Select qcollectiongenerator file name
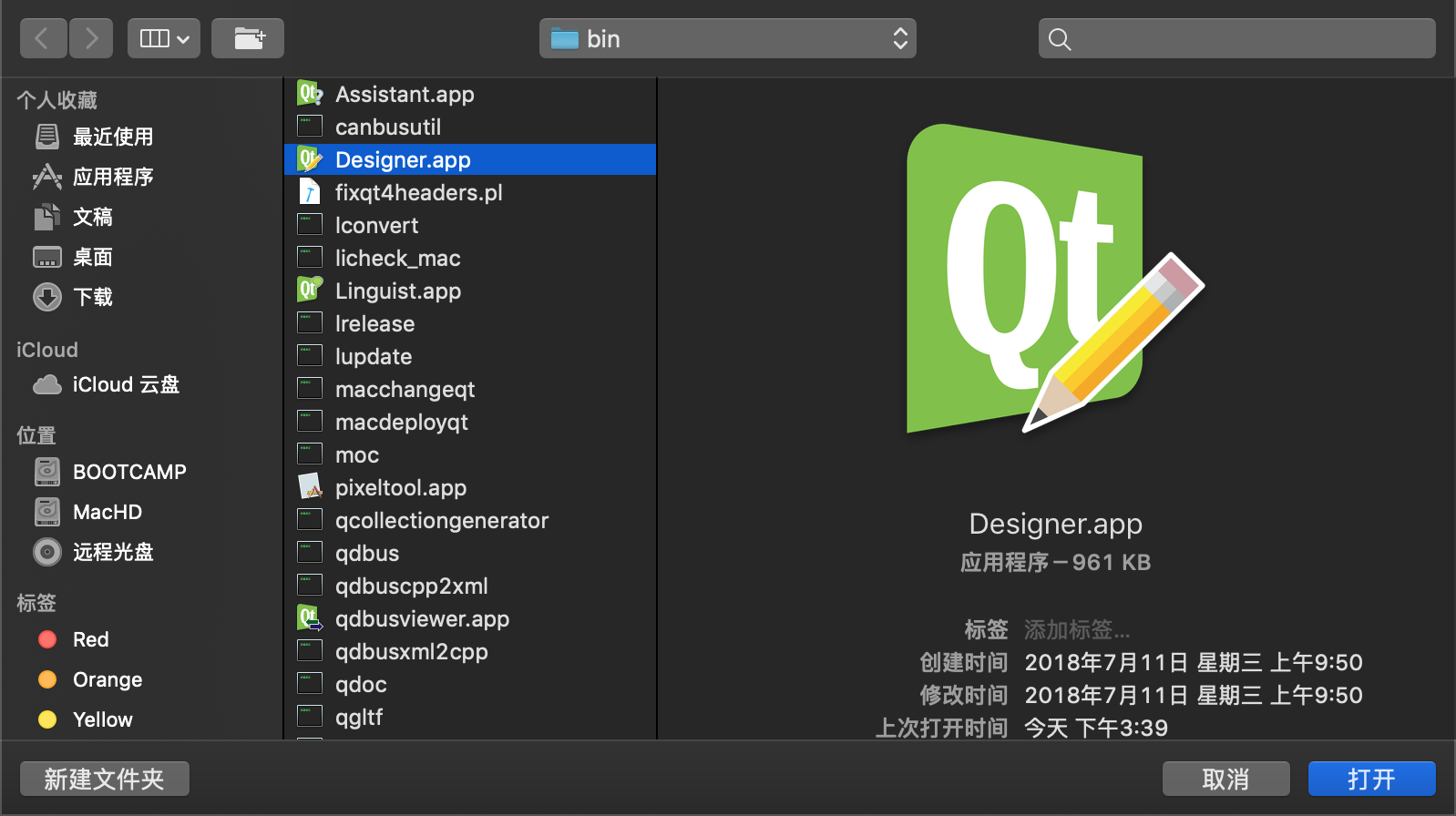Viewport: 1456px width, 816px height. click(442, 520)
